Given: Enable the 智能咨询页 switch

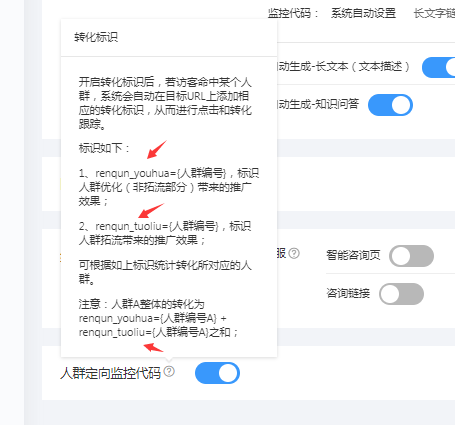Looking at the screenshot, I should (x=411, y=256).
